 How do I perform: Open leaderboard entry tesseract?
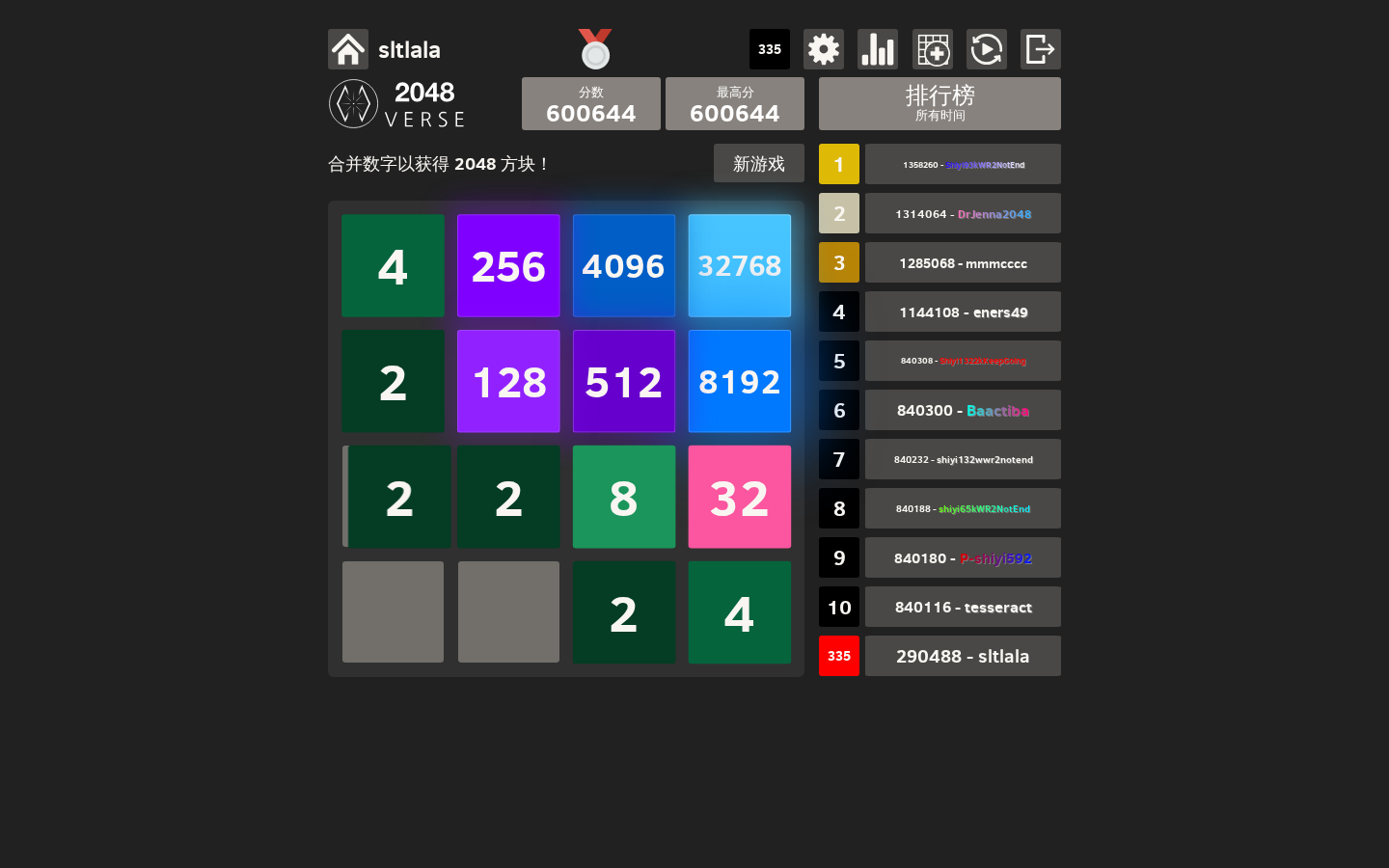pyautogui.click(x=963, y=607)
